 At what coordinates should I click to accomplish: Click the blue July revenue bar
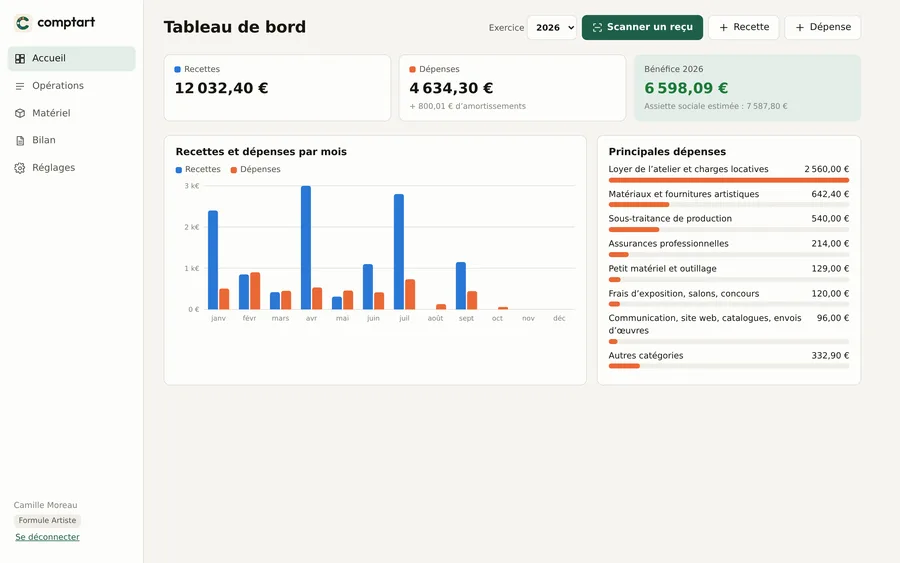399,252
